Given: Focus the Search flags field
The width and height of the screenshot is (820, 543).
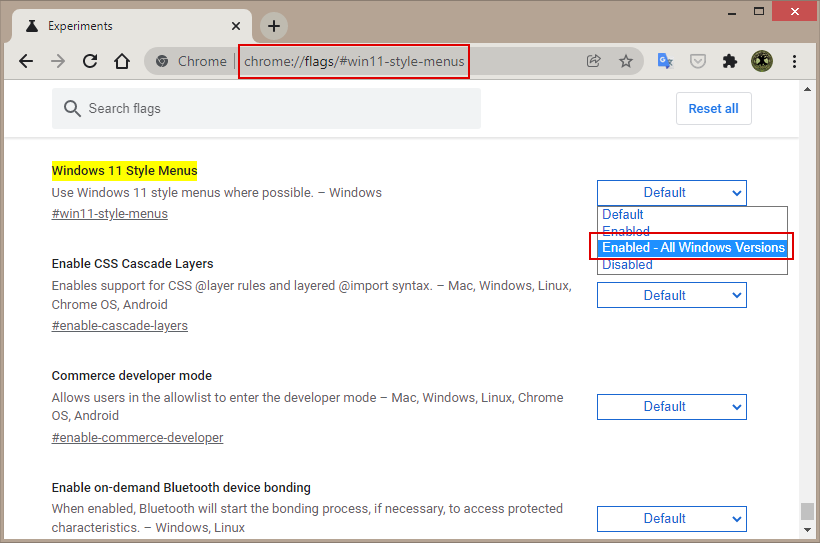Looking at the screenshot, I should click(266, 108).
